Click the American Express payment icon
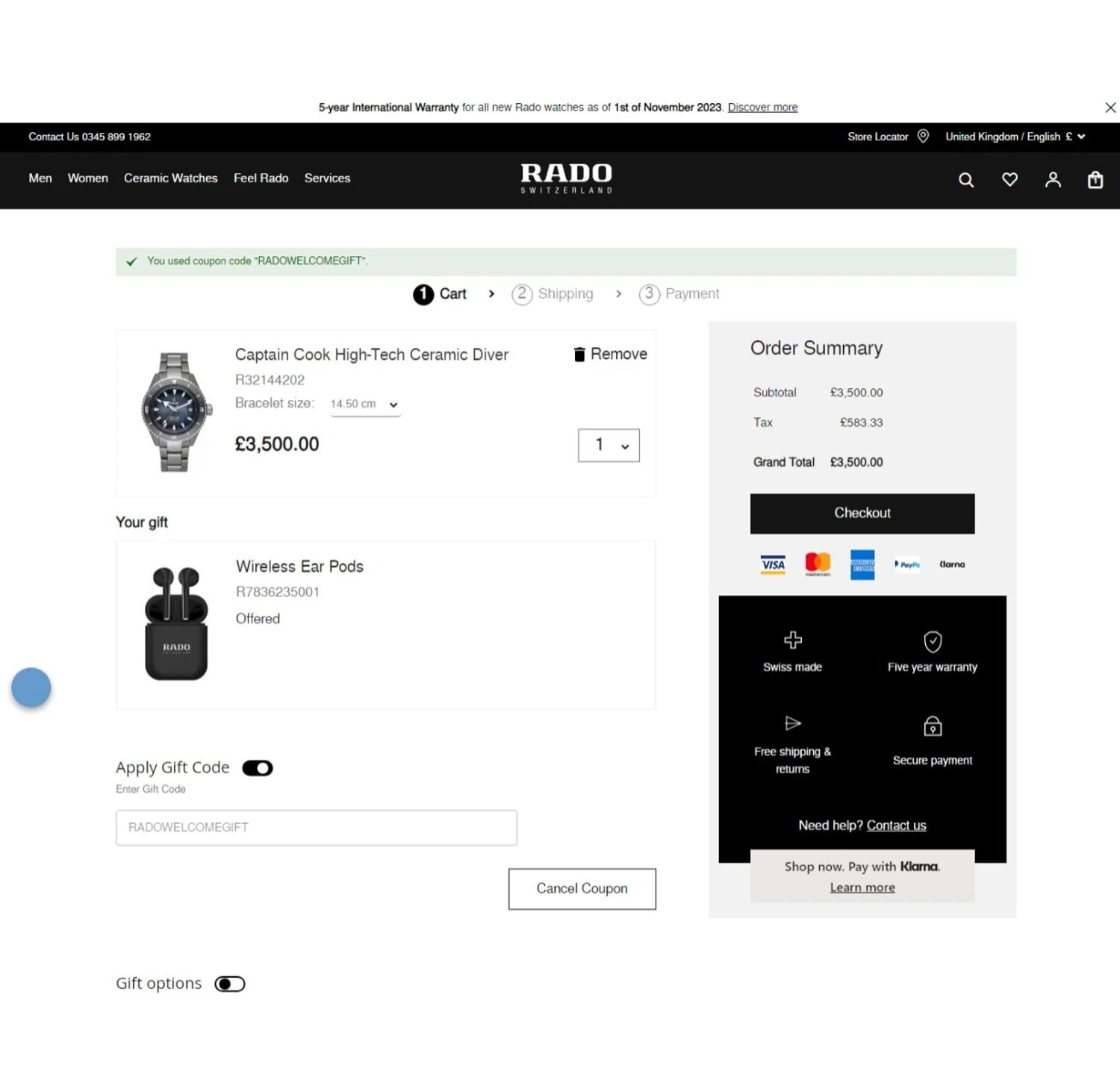 pos(862,565)
